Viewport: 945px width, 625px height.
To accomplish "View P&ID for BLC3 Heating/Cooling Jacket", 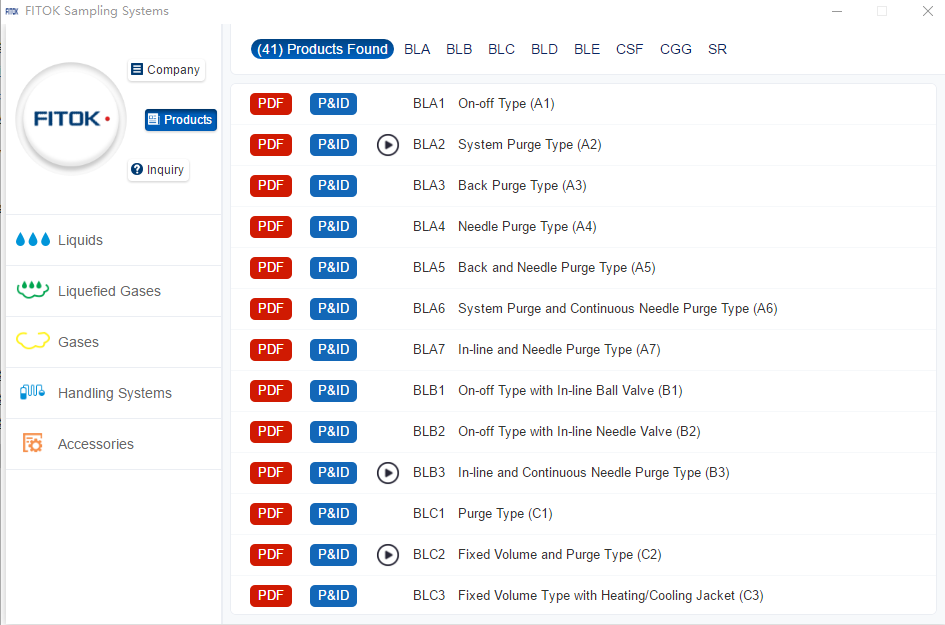I will (x=333, y=596).
